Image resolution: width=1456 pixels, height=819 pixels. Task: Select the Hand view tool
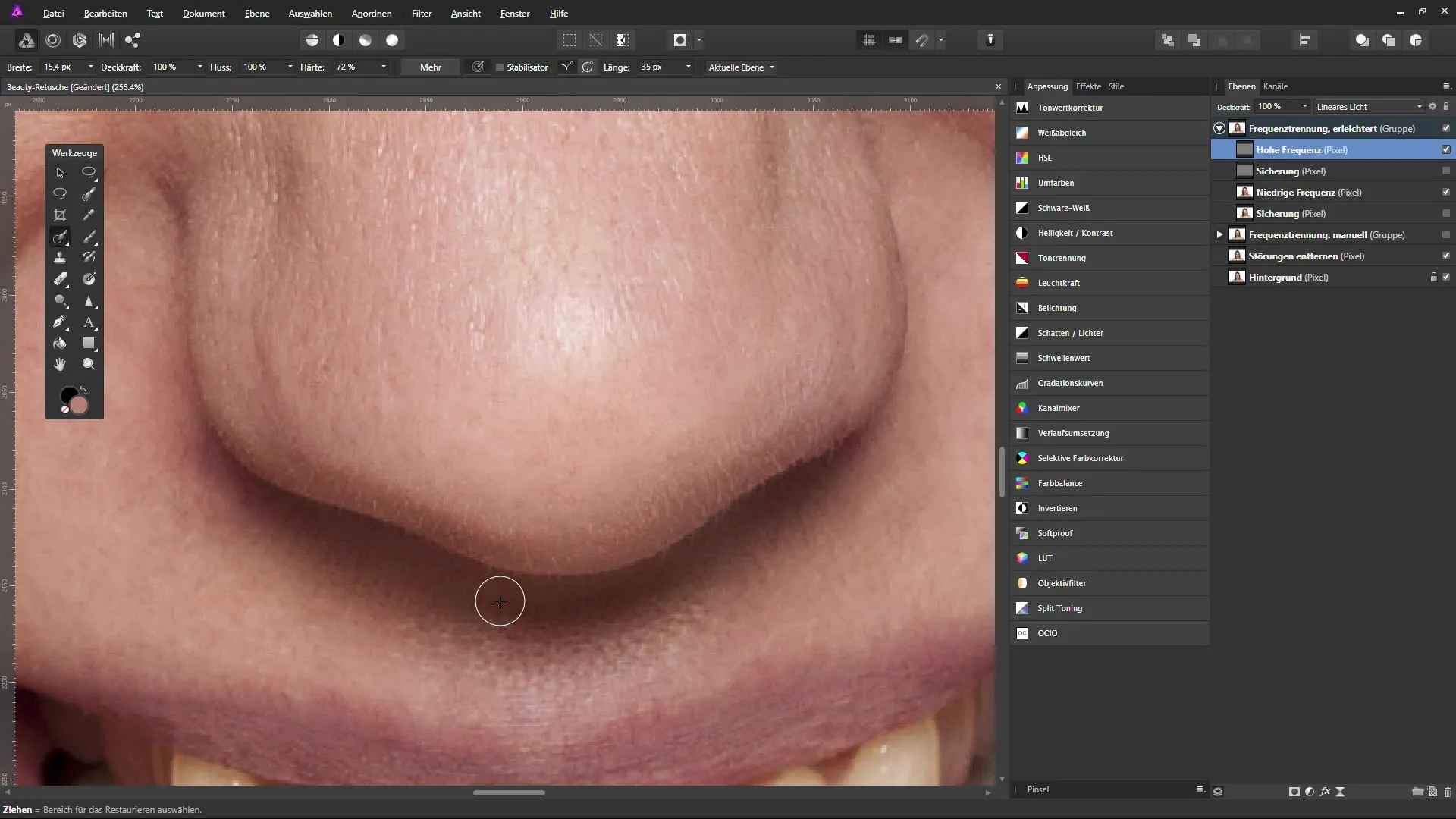point(60,365)
